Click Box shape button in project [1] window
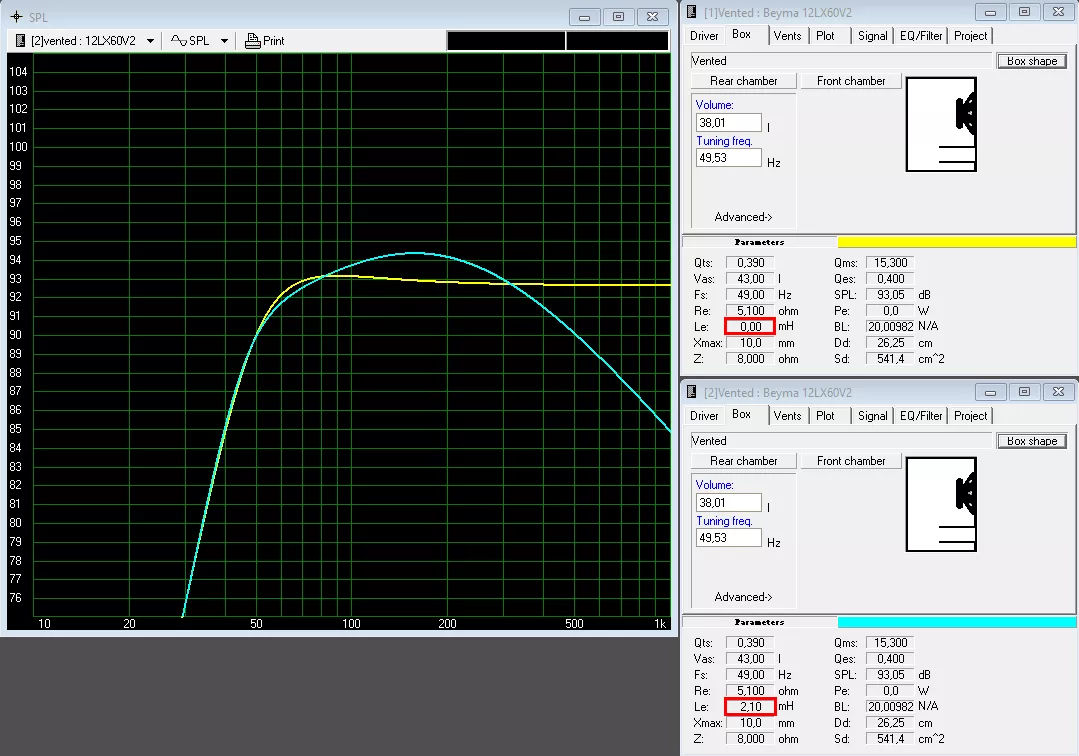The width and height of the screenshot is (1079, 756). tap(1031, 61)
